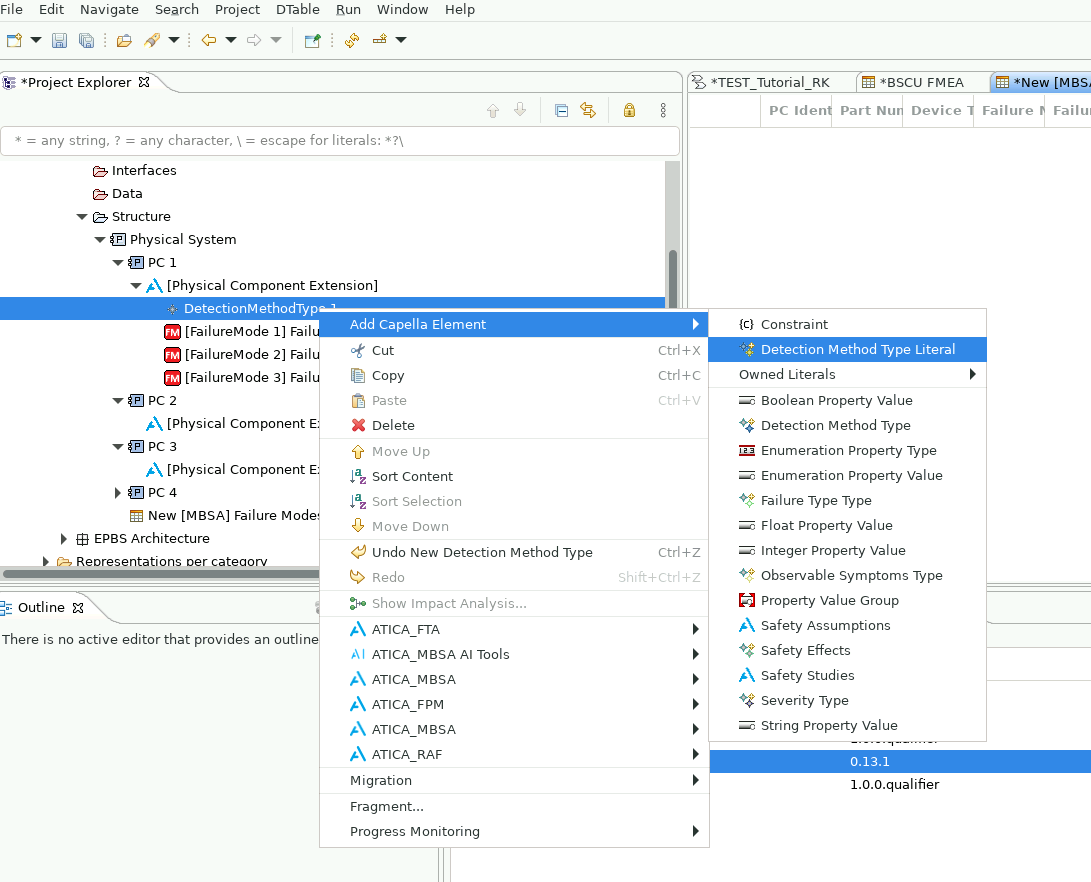Click the Cut scissors icon in context menu
The width and height of the screenshot is (1091, 882).
coord(358,351)
